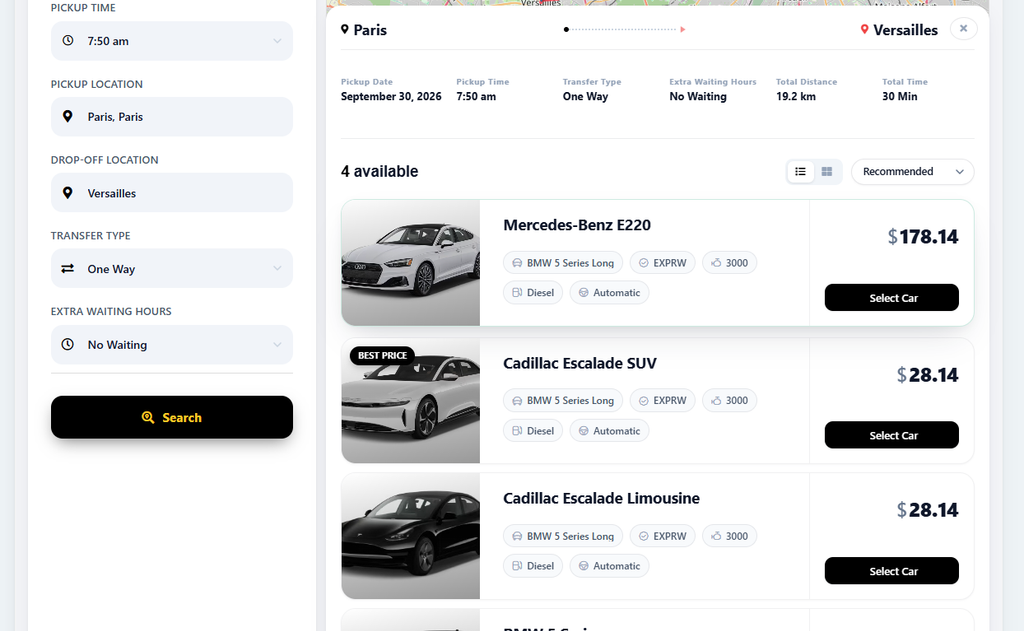Click the 30 Min total time value
Screen dimensions: 1024x631
tap(899, 97)
